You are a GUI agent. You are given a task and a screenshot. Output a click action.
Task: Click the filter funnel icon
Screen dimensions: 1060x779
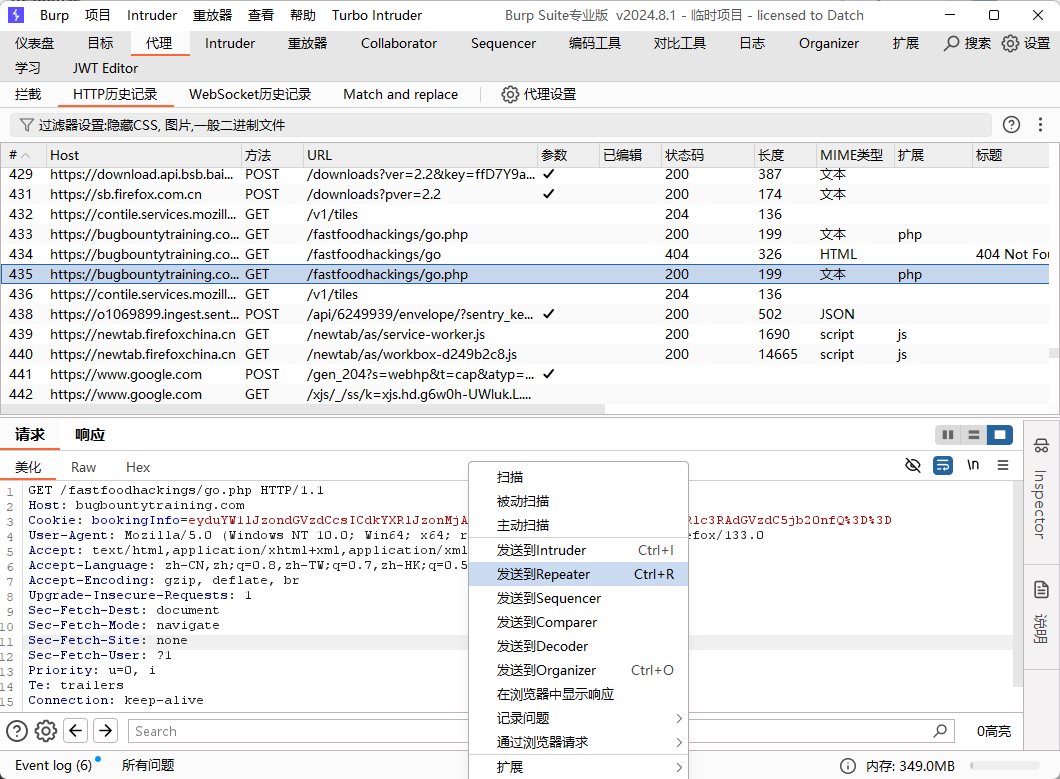coord(26,125)
